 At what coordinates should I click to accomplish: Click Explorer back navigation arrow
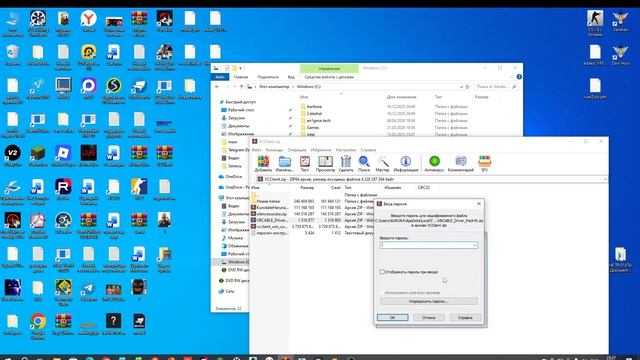click(217, 87)
